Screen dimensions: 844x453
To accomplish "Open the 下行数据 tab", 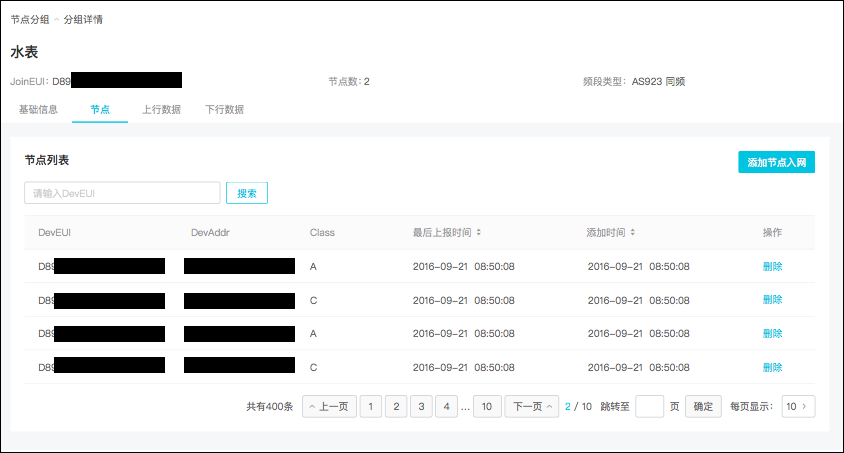I will coord(224,110).
